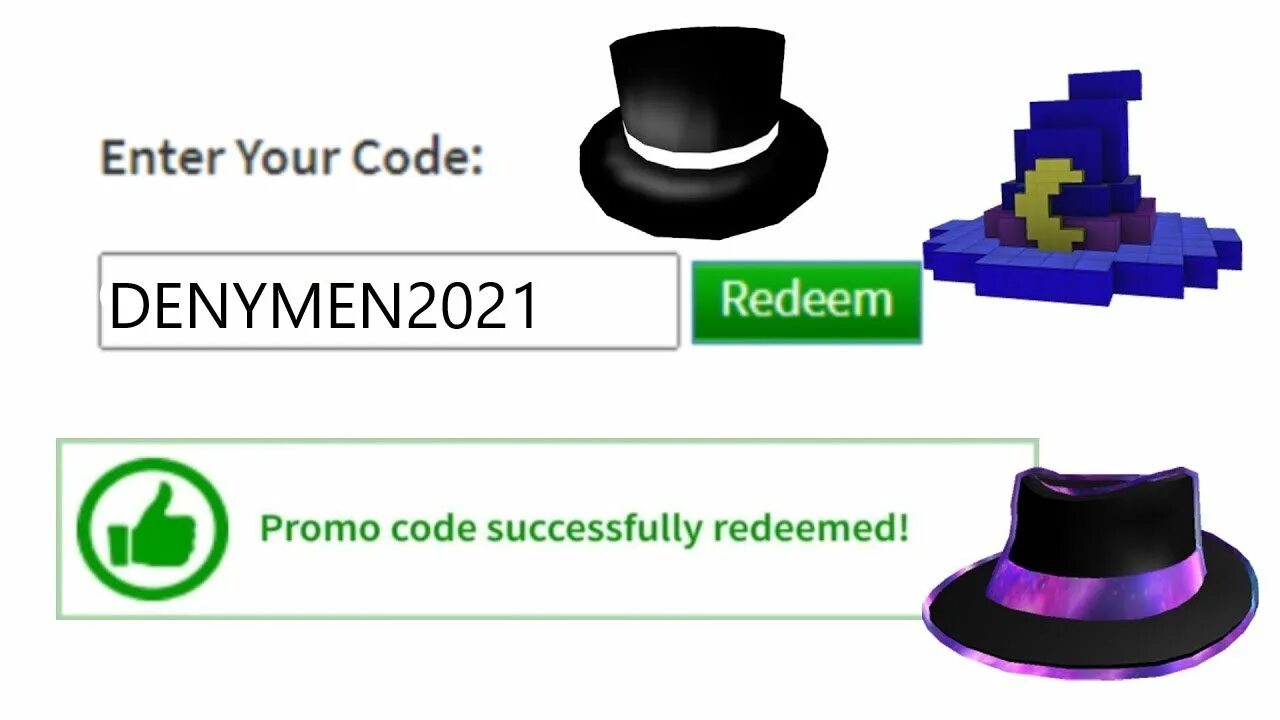
Task: Click the 'Promo code successfully redeemed!' message
Action: pos(584,527)
